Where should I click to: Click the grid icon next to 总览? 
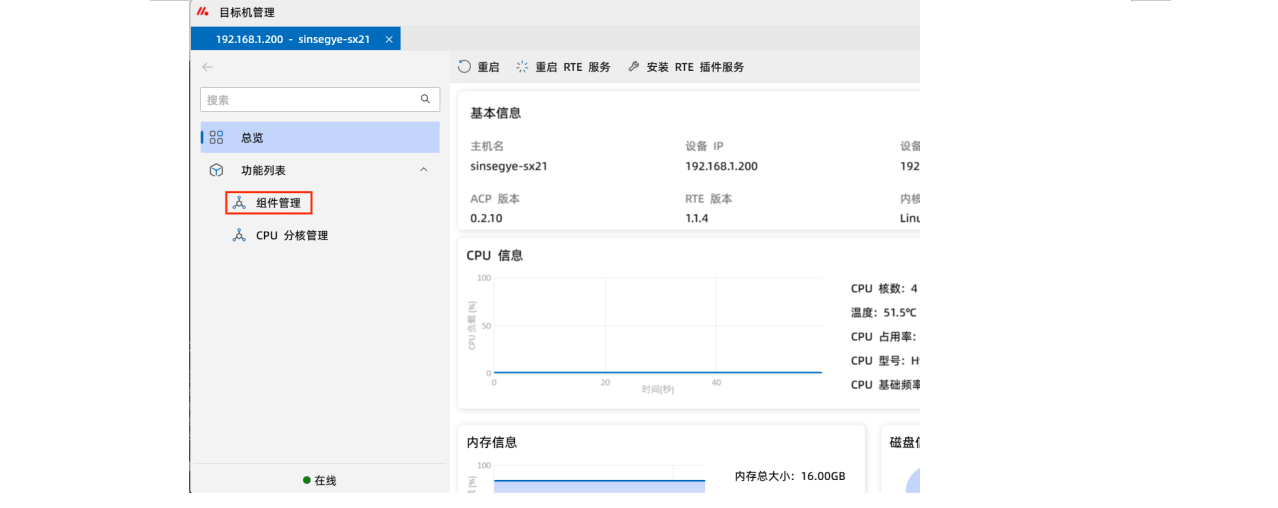(x=217, y=137)
